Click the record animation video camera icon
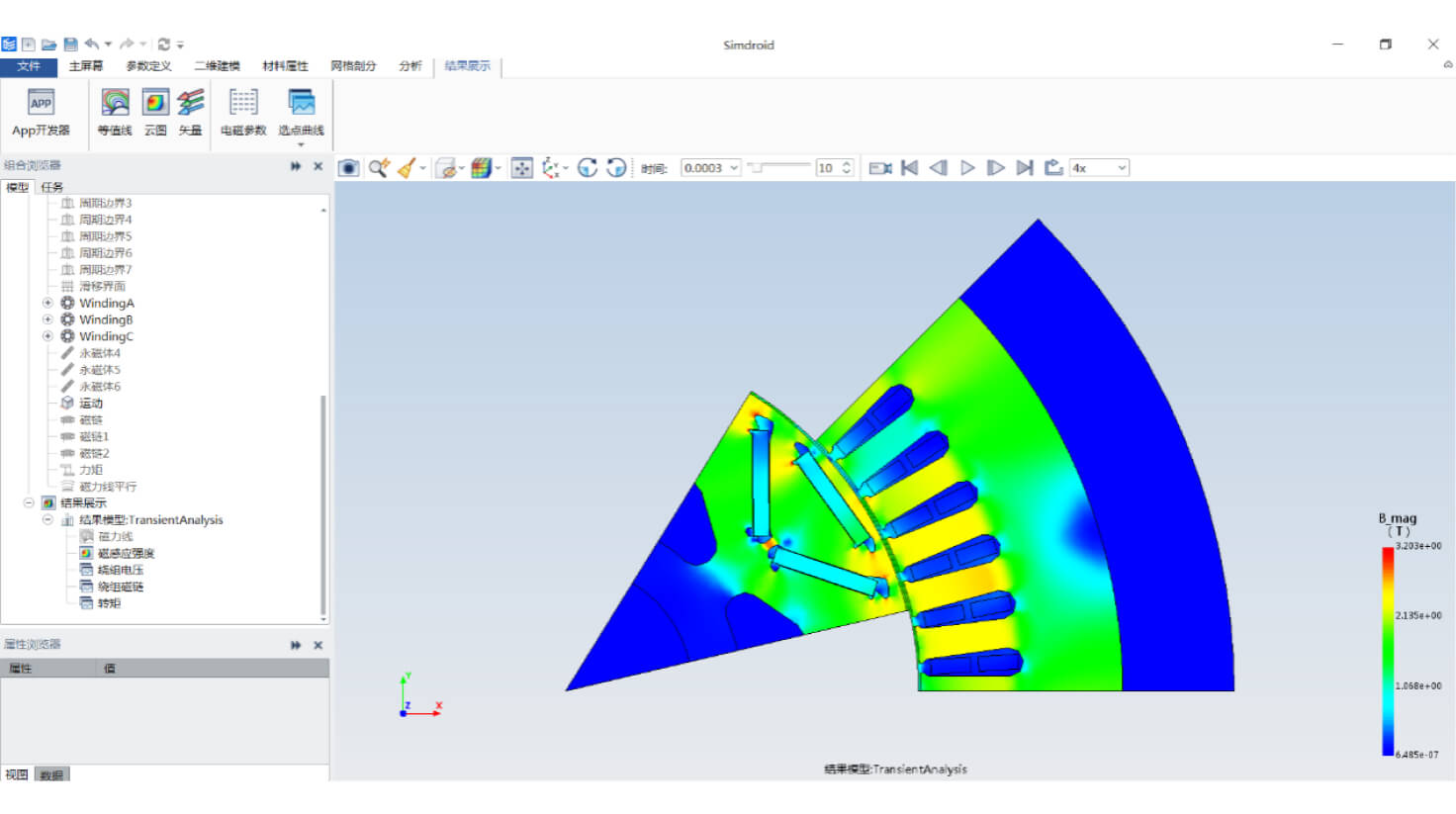 pos(880,168)
